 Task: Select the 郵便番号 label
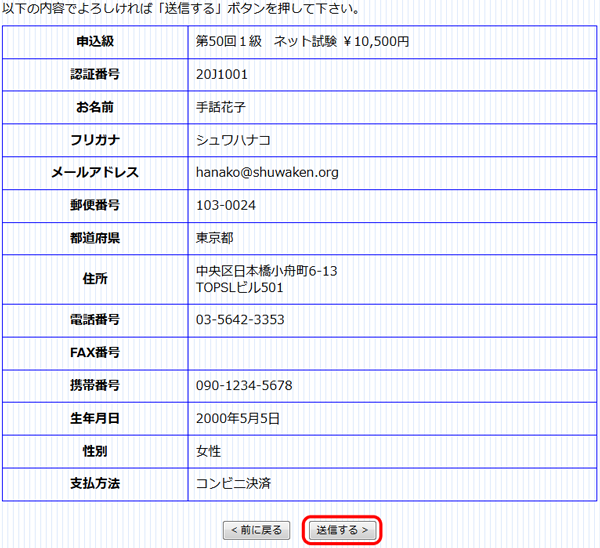pos(95,206)
